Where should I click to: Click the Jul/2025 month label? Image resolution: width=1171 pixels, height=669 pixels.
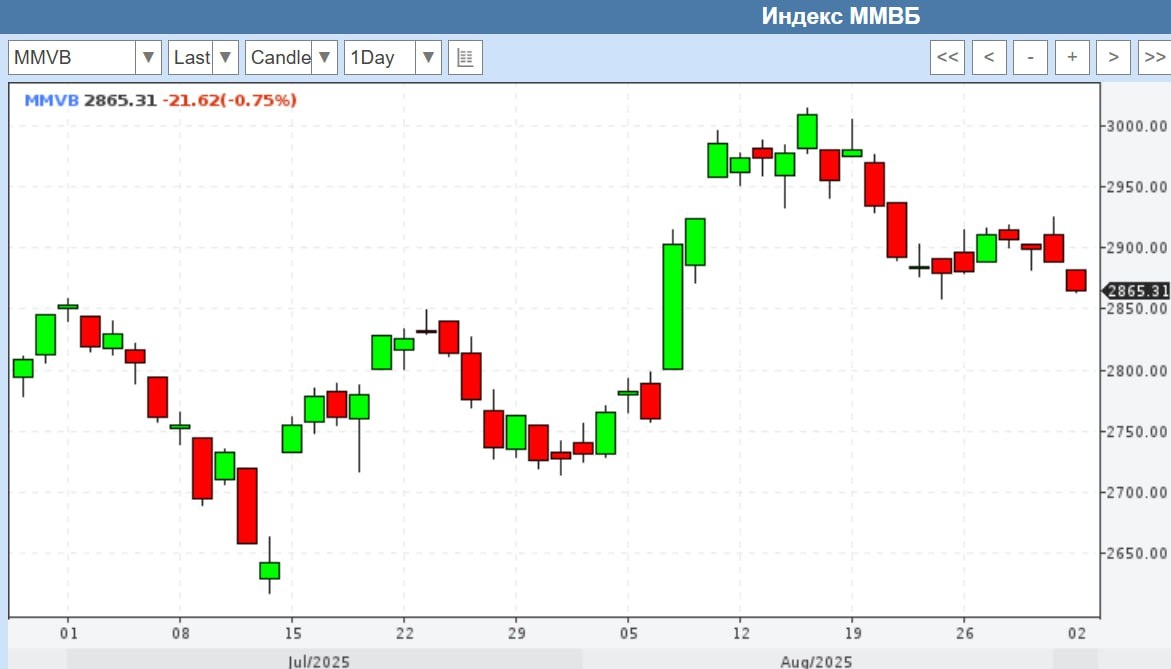(x=319, y=662)
